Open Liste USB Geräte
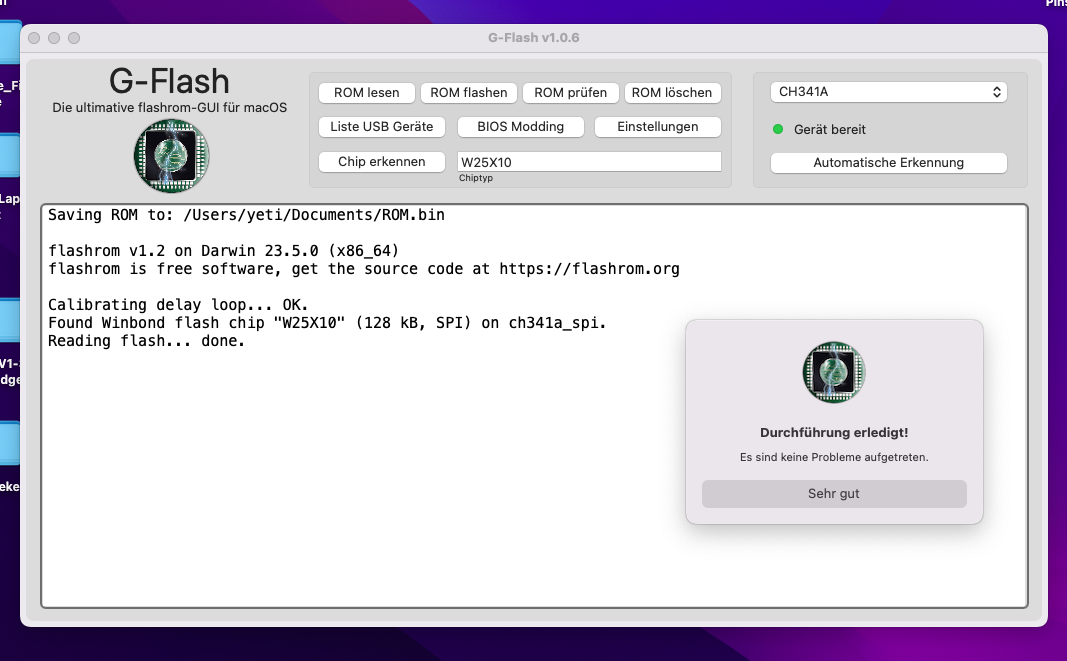1067x661 pixels. tap(382, 127)
